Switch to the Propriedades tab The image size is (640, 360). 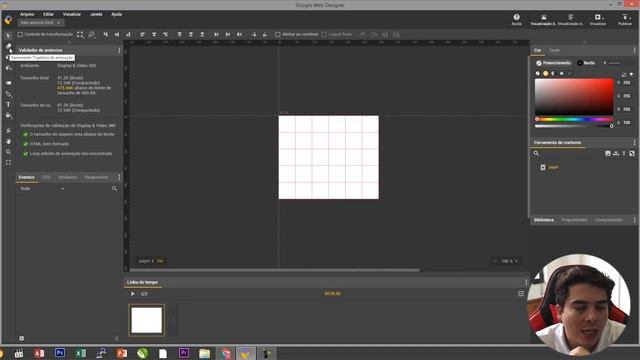click(x=574, y=220)
